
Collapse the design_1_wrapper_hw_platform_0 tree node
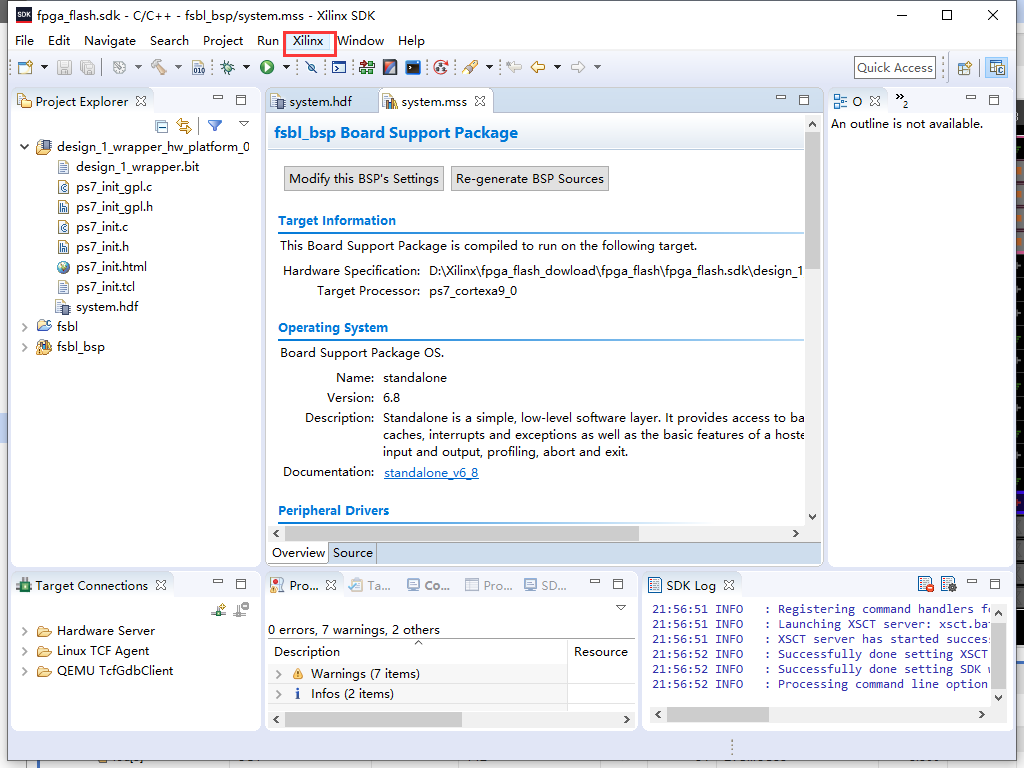(x=25, y=147)
